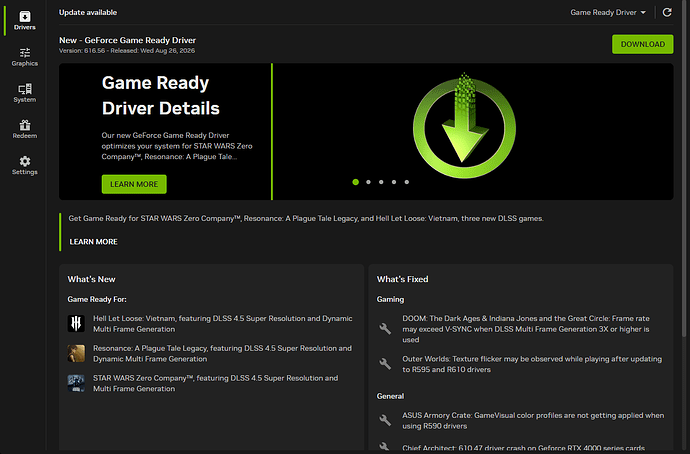Click the "Gaming" subheading under What's Fixed
Image resolution: width=690 pixels, height=454 pixels.
390,299
